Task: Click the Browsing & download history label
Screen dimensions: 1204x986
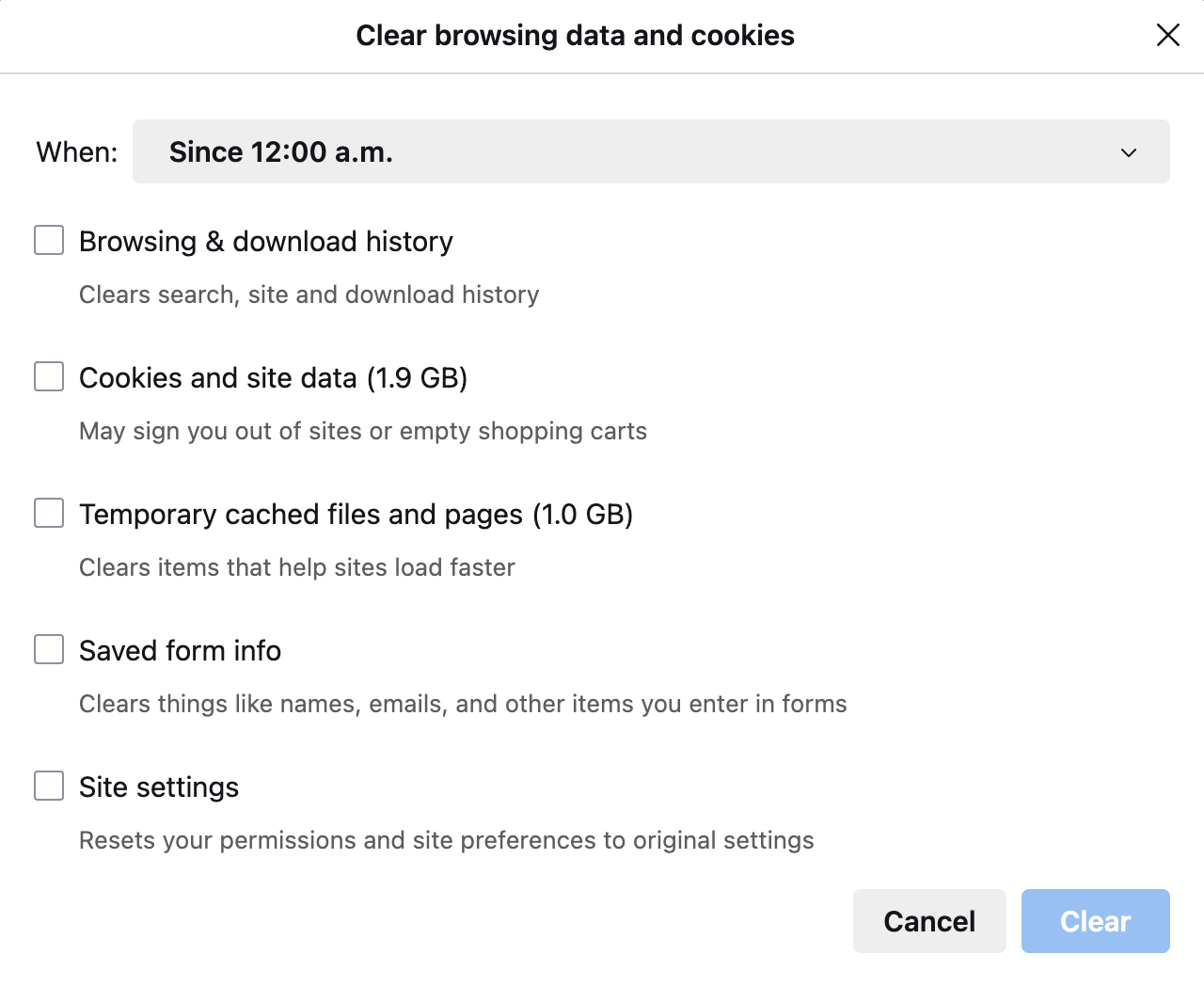Action: (x=265, y=241)
